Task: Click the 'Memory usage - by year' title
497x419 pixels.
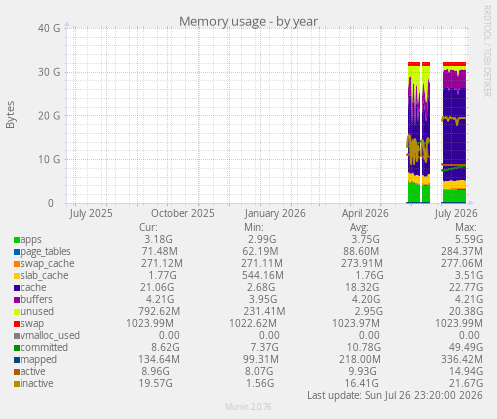Action: coord(248,22)
